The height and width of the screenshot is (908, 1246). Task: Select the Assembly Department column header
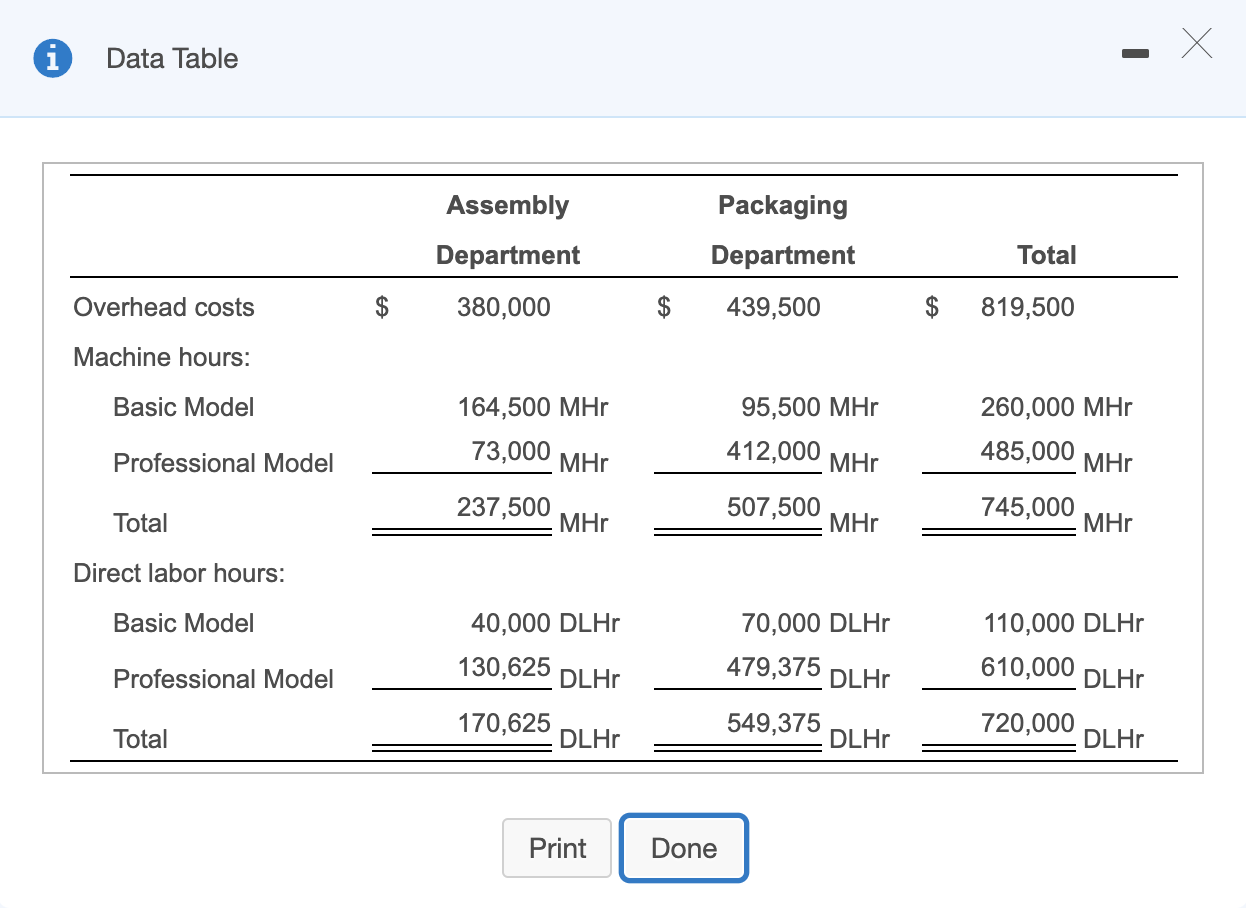pos(508,230)
